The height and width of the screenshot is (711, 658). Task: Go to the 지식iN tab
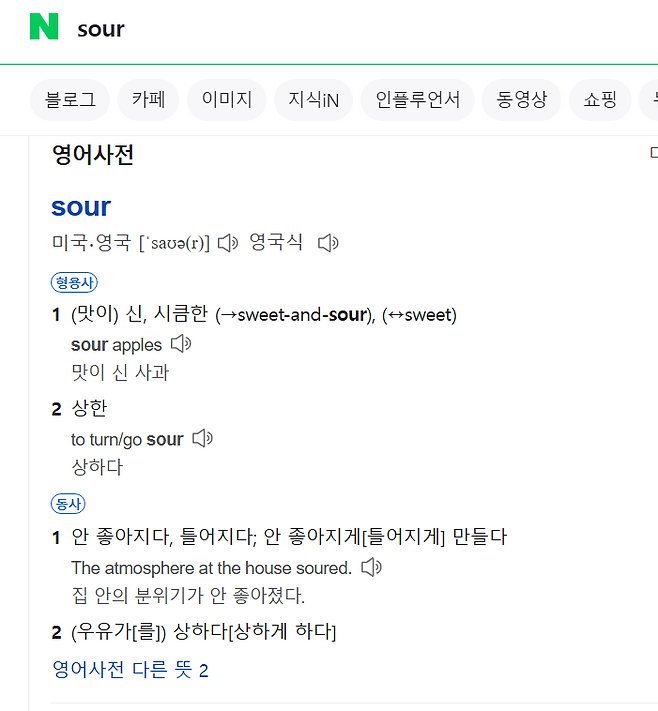pos(313,100)
